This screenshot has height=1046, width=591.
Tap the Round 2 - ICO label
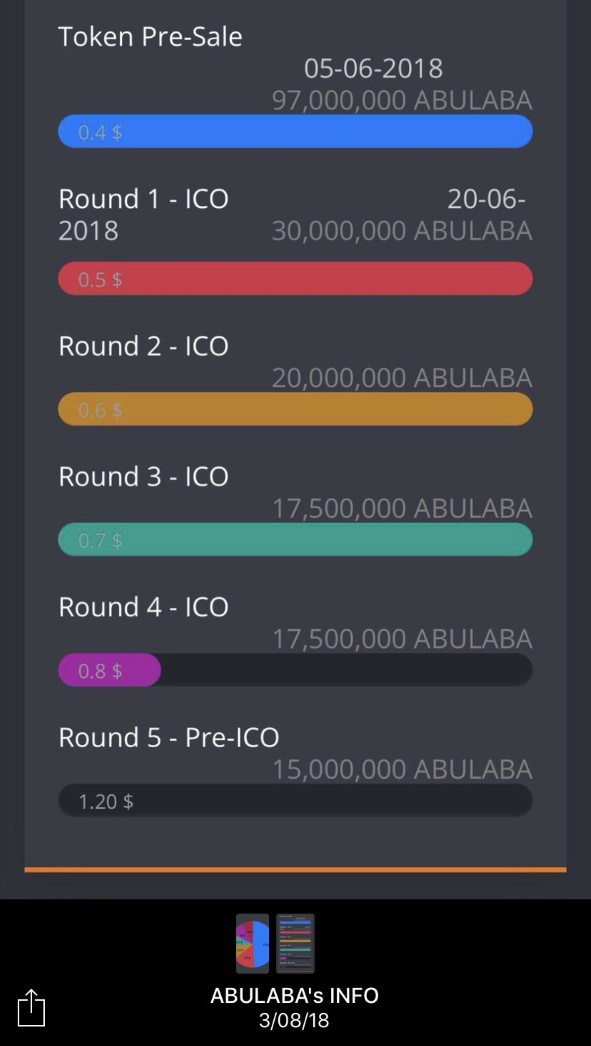pyautogui.click(x=143, y=346)
